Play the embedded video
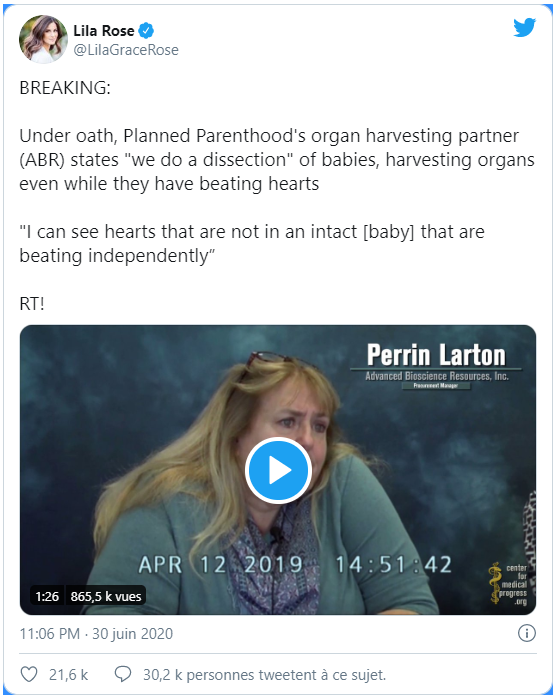Image resolution: width=558 pixels, height=698 pixels. point(278,470)
